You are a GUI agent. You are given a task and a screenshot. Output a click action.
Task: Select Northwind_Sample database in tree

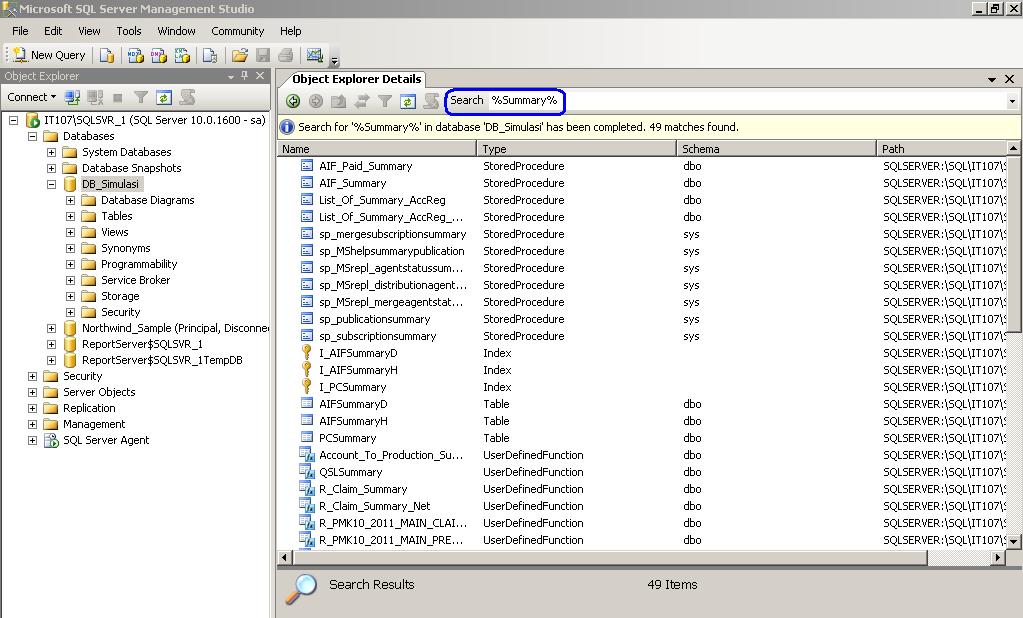click(x=175, y=328)
